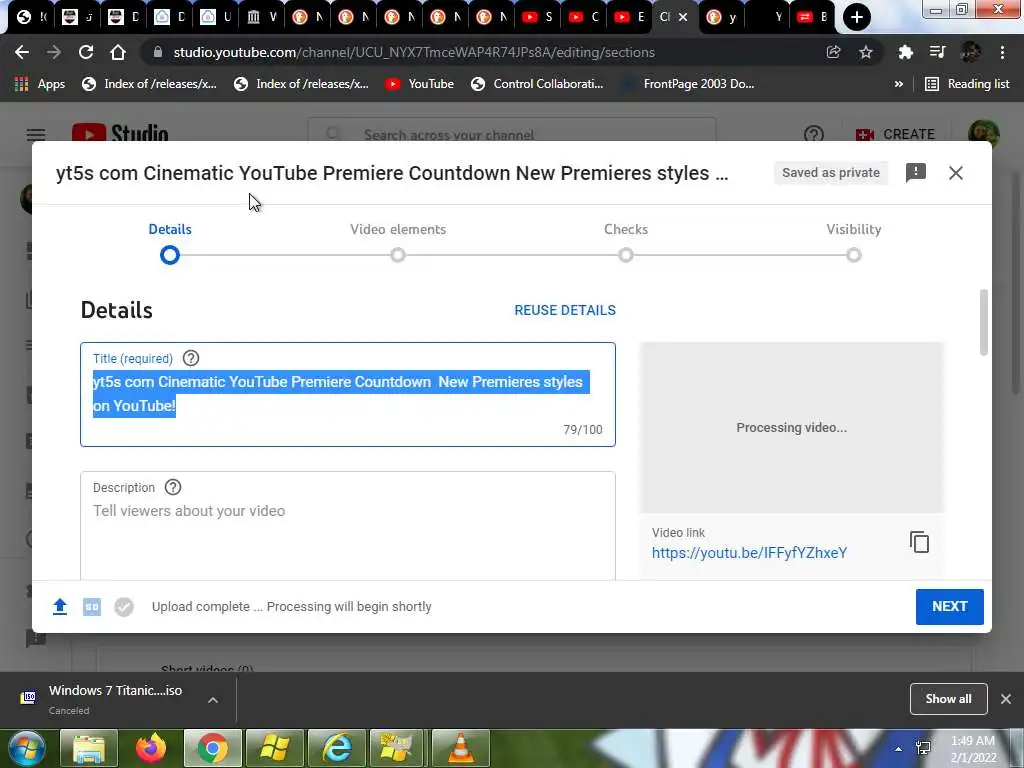Viewport: 1024px width, 768px height.
Task: Go to the Visibility step
Action: pyautogui.click(x=854, y=229)
